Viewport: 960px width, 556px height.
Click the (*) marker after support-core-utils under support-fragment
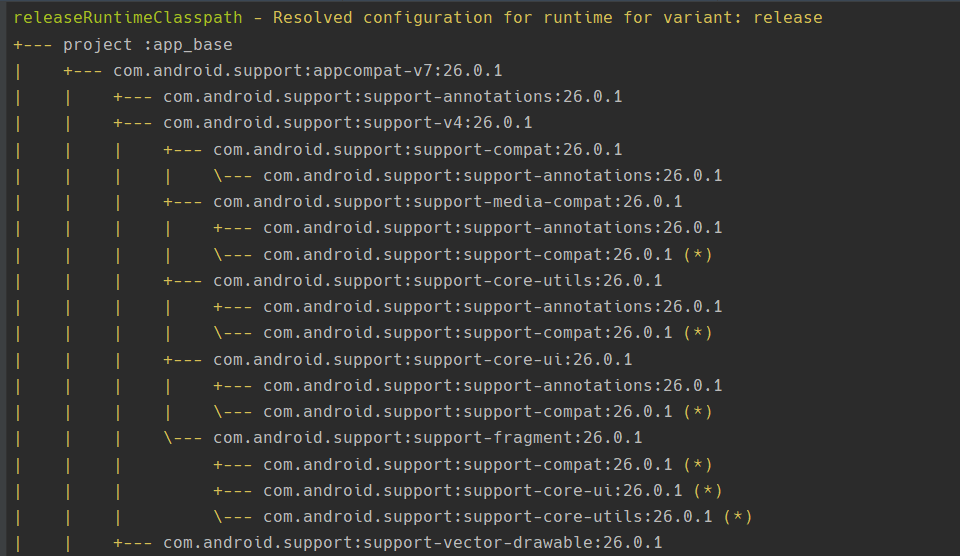click(x=737, y=517)
